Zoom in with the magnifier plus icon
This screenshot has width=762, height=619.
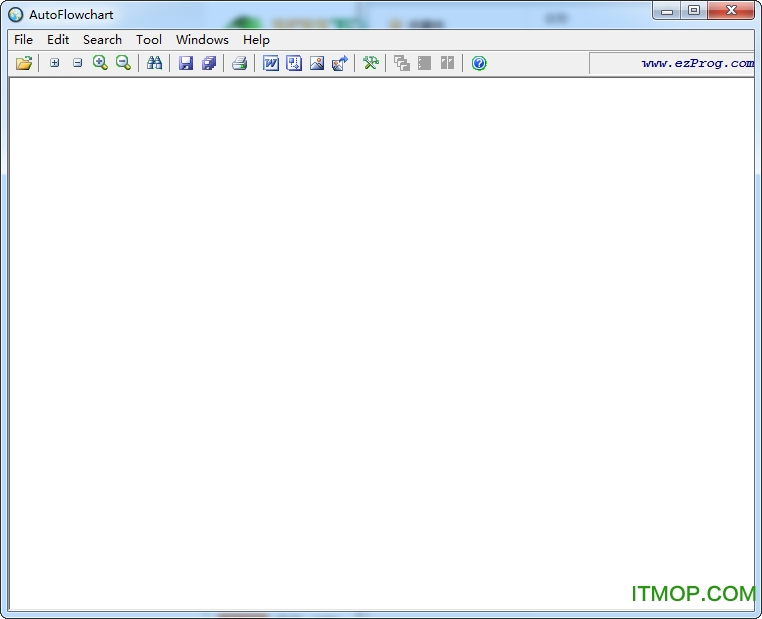(100, 63)
